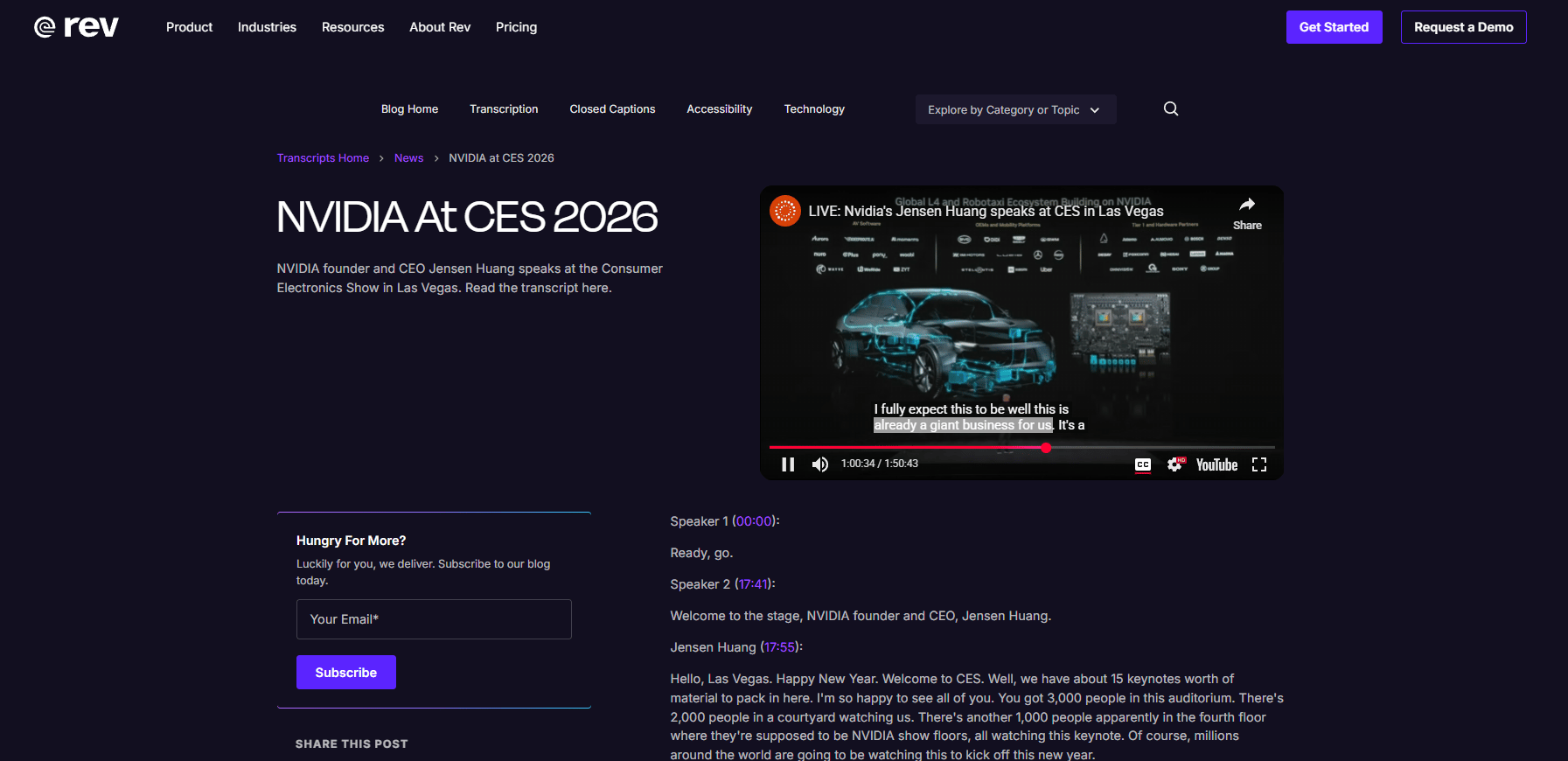This screenshot has width=1568, height=761.
Task: Pause the YouTube video
Action: pos(788,464)
